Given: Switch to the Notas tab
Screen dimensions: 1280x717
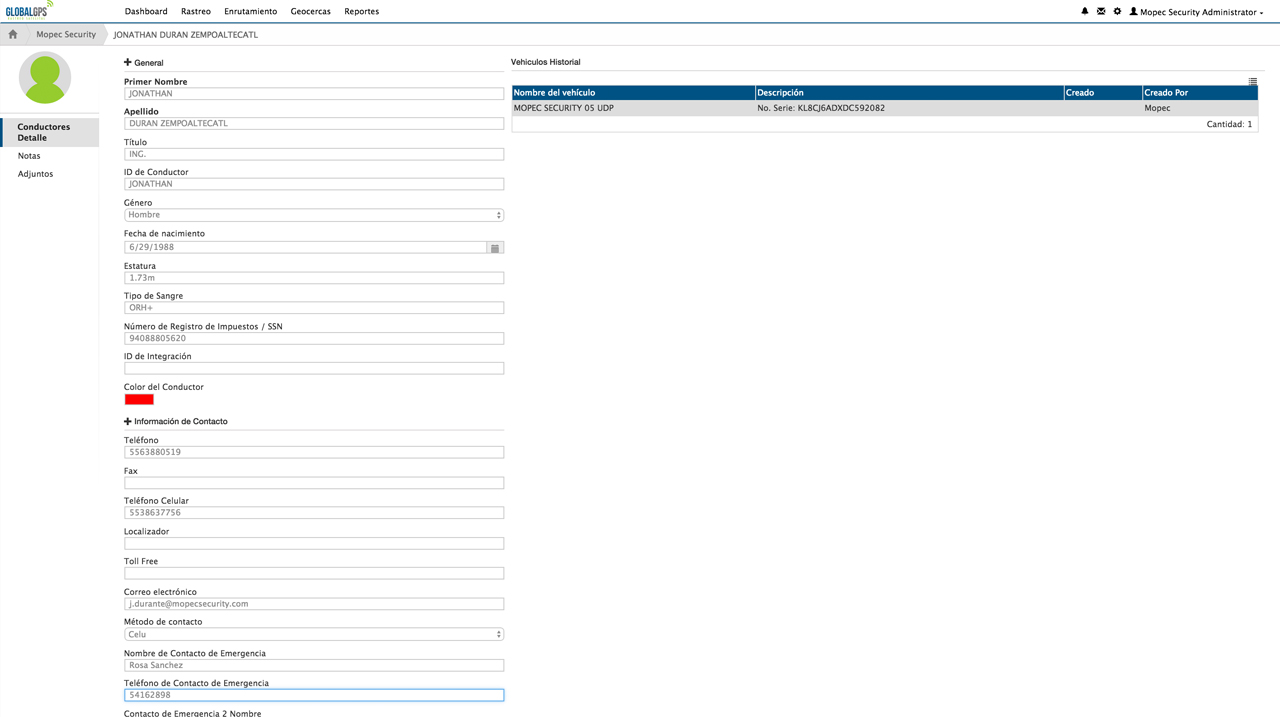Looking at the screenshot, I should coord(29,156).
